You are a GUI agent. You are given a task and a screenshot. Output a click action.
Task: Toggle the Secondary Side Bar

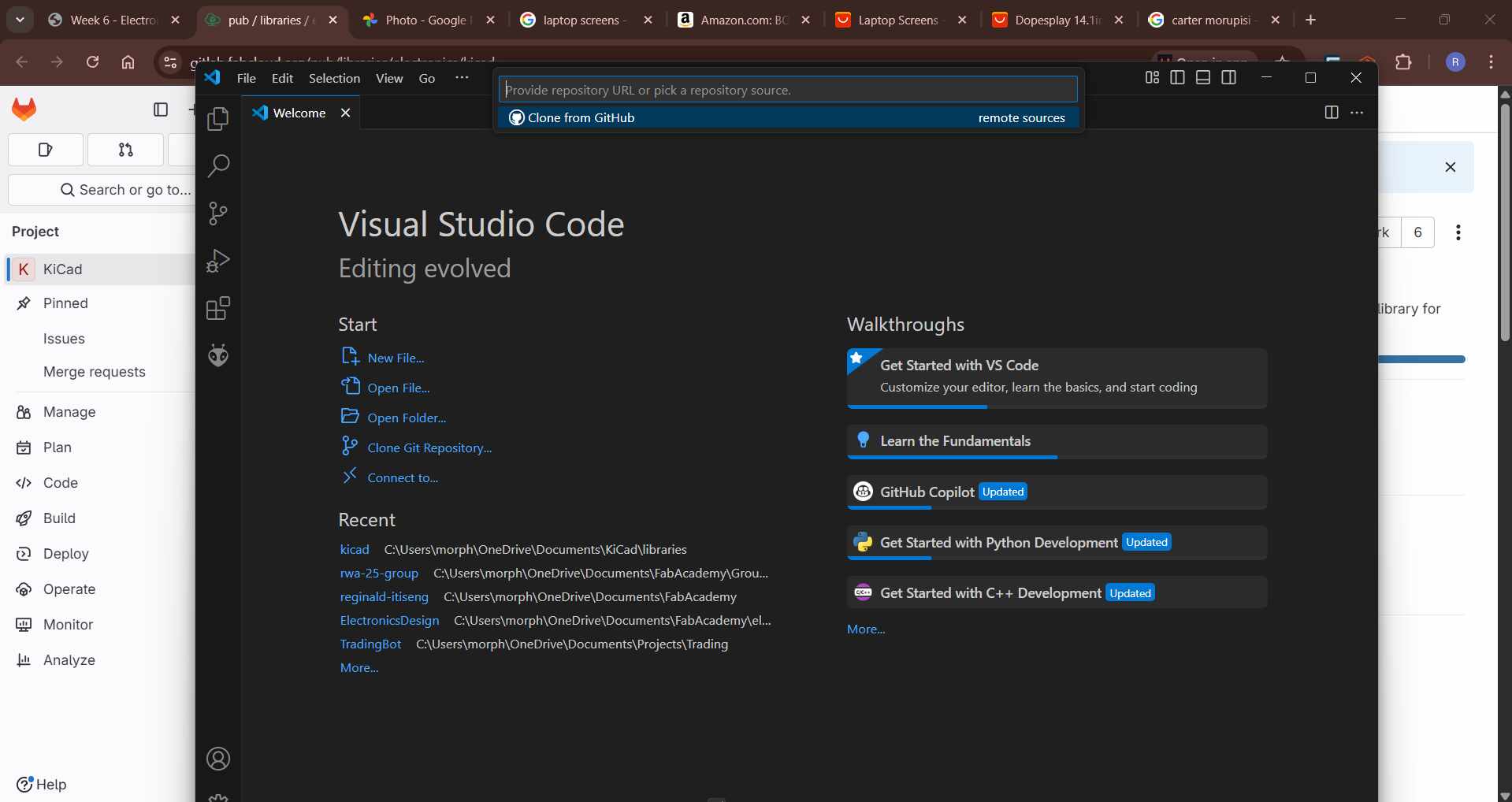click(1229, 77)
